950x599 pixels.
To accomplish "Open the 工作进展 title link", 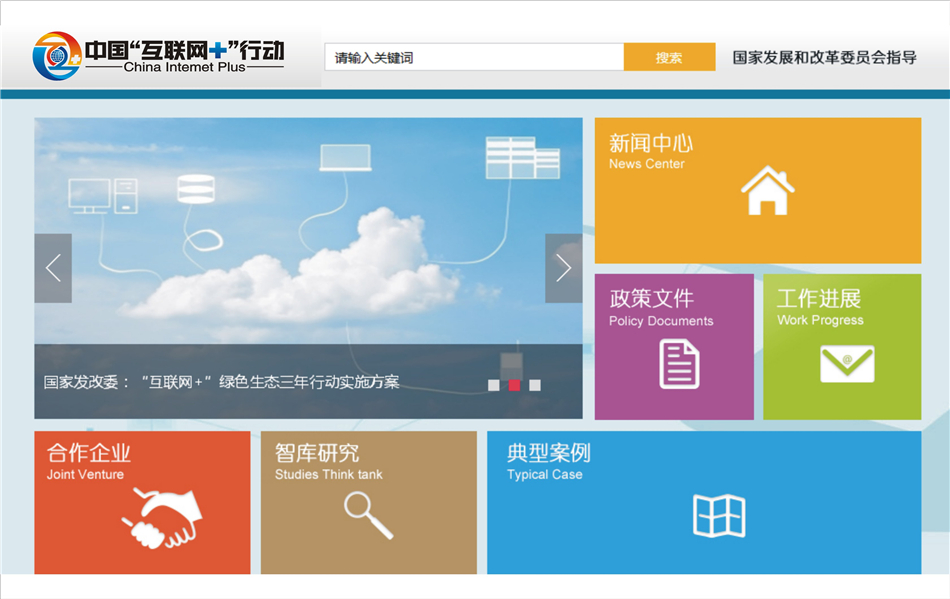I will pyautogui.click(x=819, y=299).
